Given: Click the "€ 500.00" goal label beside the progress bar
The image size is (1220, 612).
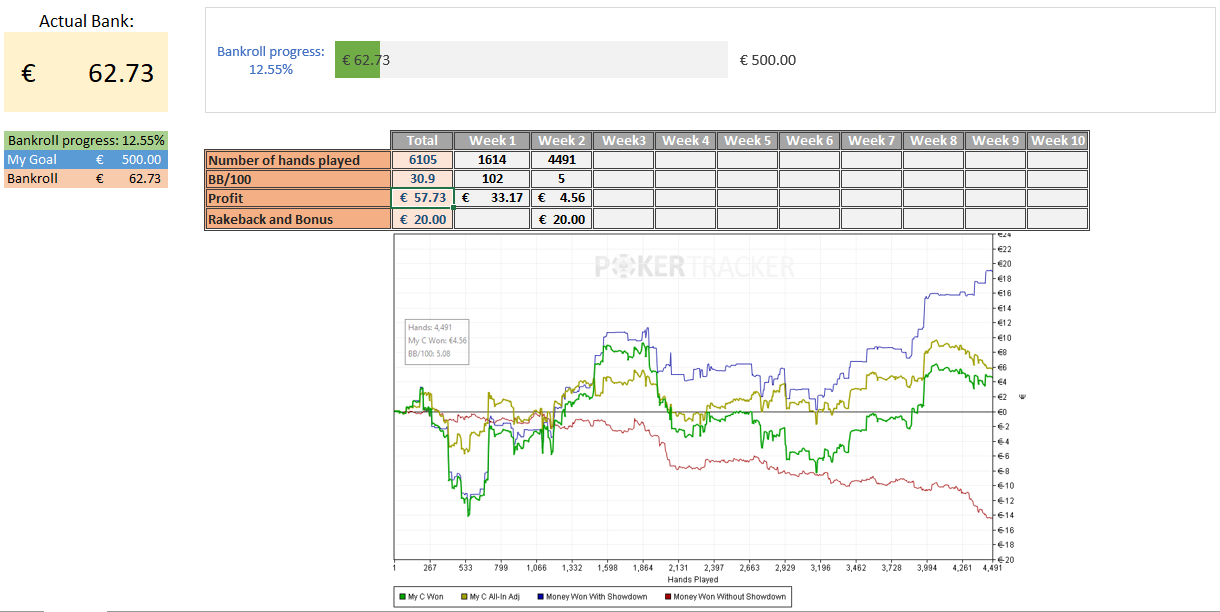Looking at the screenshot, I should pos(768,60).
